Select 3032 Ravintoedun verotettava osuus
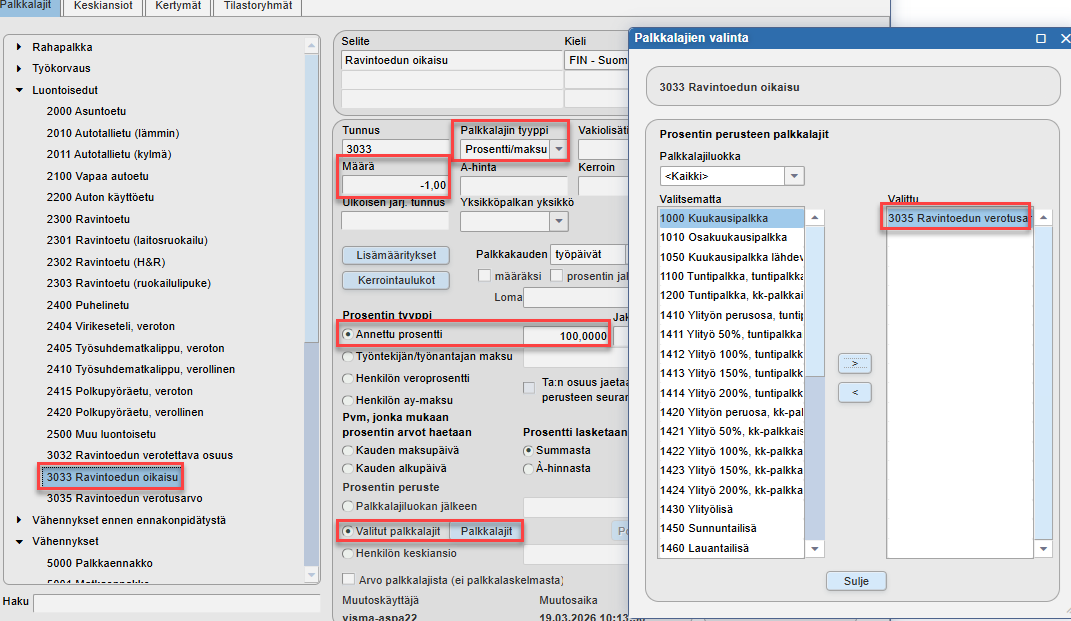Screen dimensions: 1071x621 (x=139, y=455)
